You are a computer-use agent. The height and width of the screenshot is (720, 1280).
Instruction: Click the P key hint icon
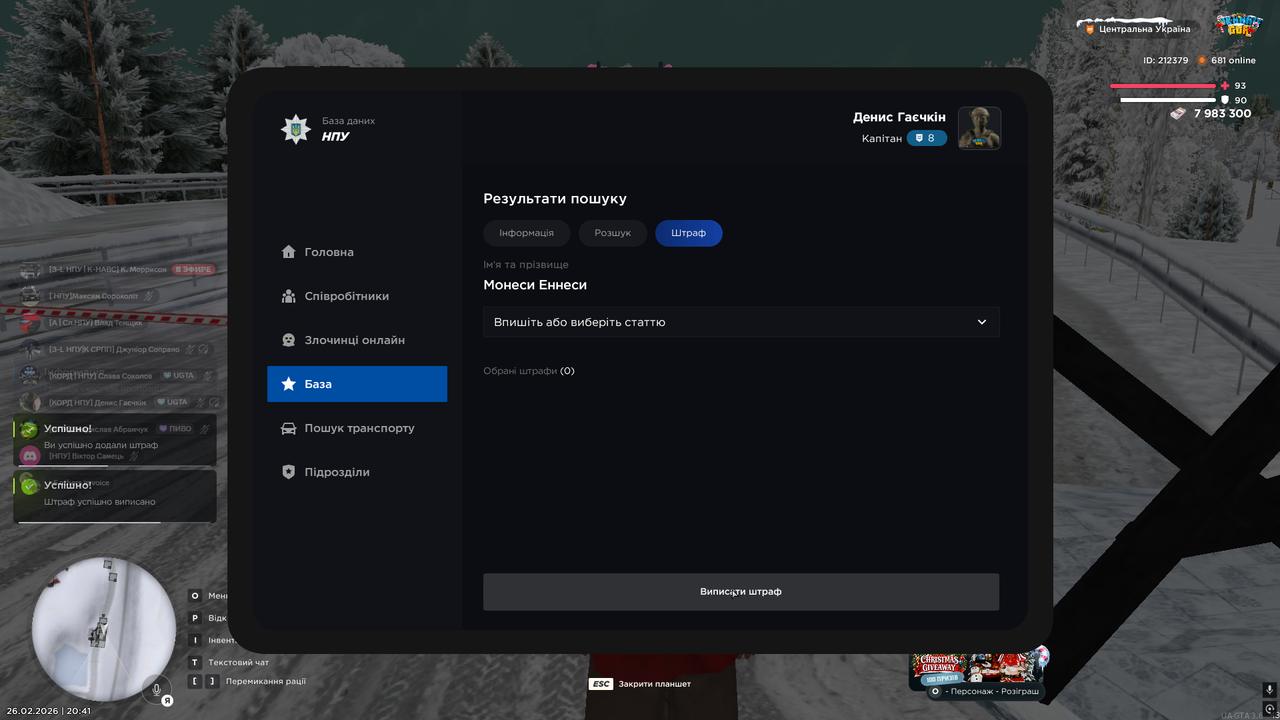click(x=195, y=618)
